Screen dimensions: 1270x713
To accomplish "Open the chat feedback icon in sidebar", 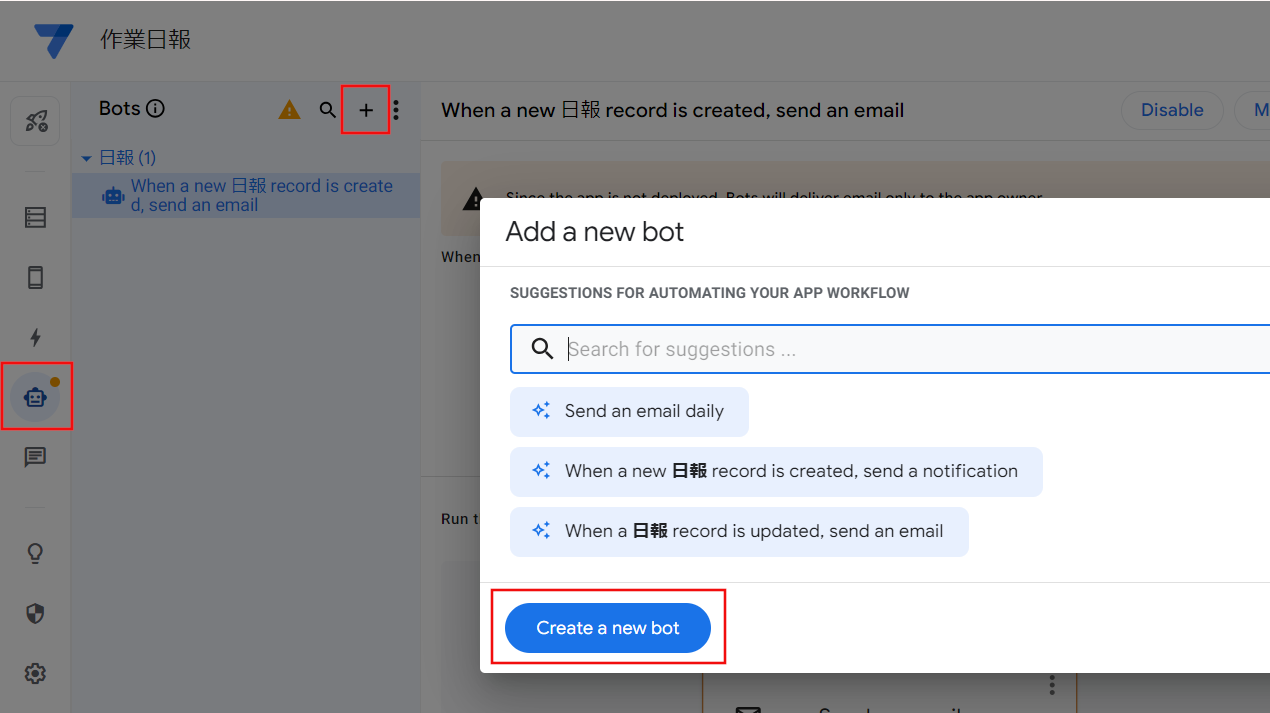I will [35, 457].
